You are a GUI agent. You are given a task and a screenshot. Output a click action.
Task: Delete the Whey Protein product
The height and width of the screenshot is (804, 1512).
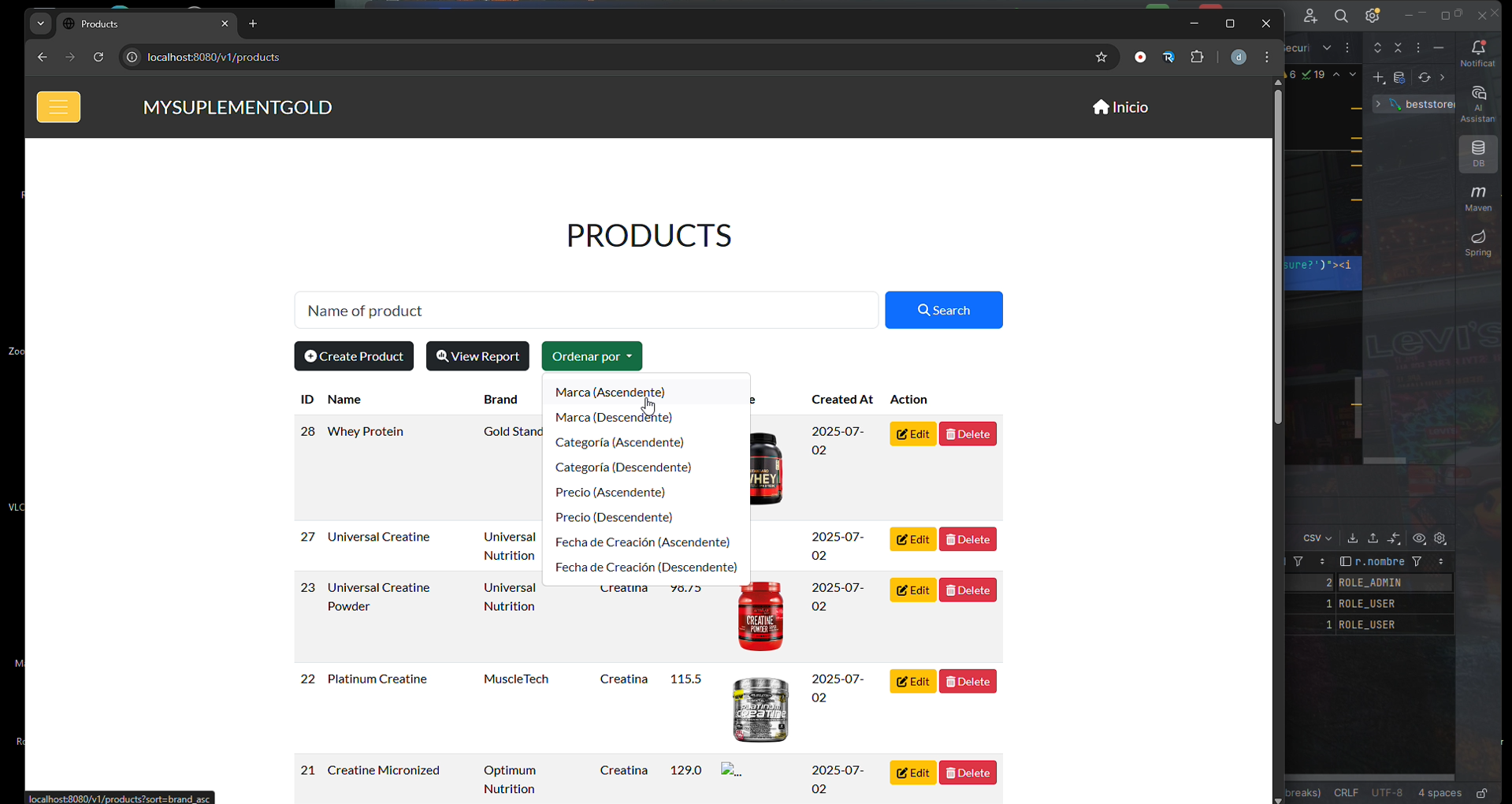[x=968, y=434]
